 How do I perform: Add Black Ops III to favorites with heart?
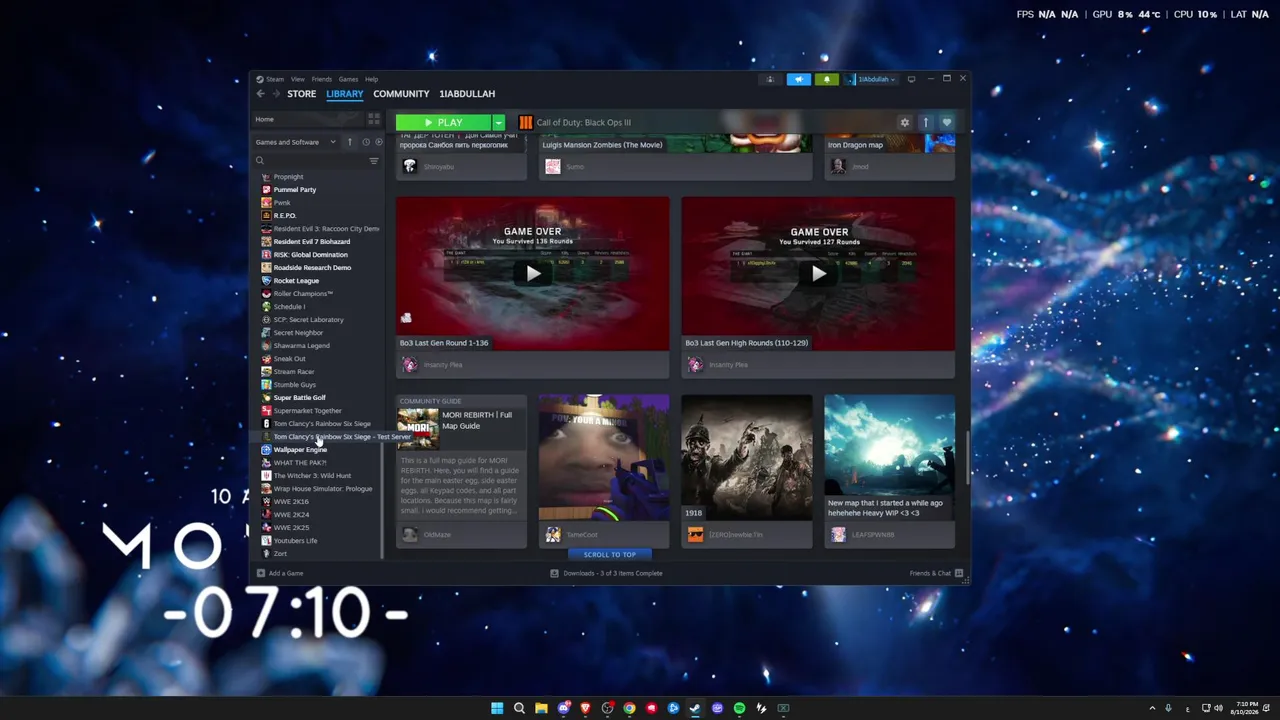point(946,123)
